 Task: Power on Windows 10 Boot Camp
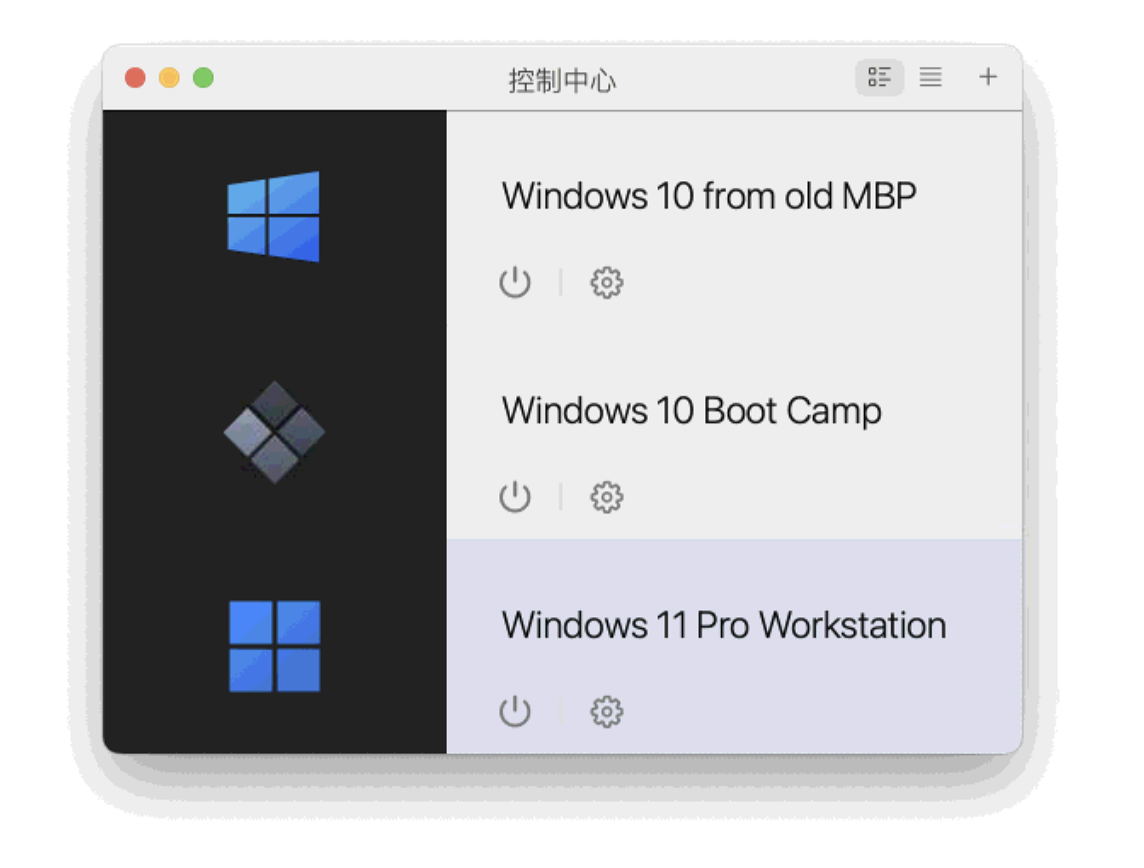tap(515, 497)
